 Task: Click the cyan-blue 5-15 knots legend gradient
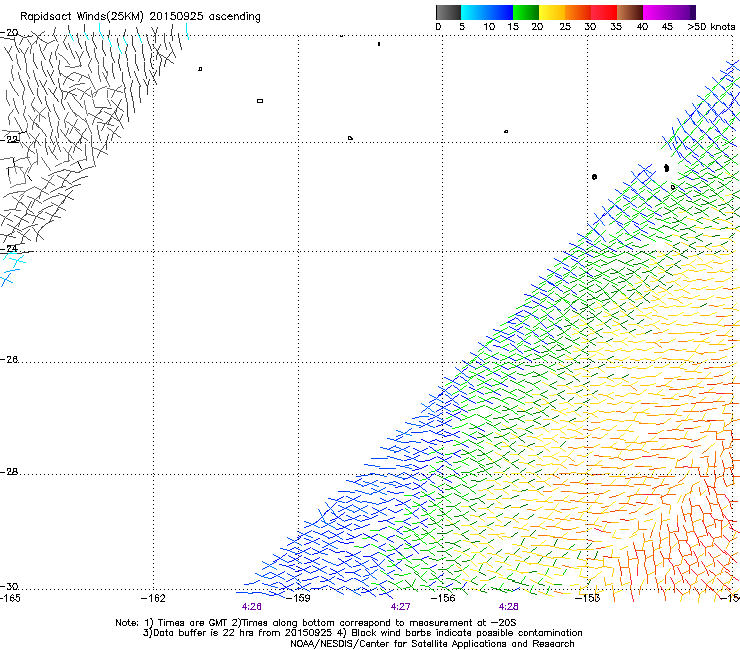click(487, 12)
